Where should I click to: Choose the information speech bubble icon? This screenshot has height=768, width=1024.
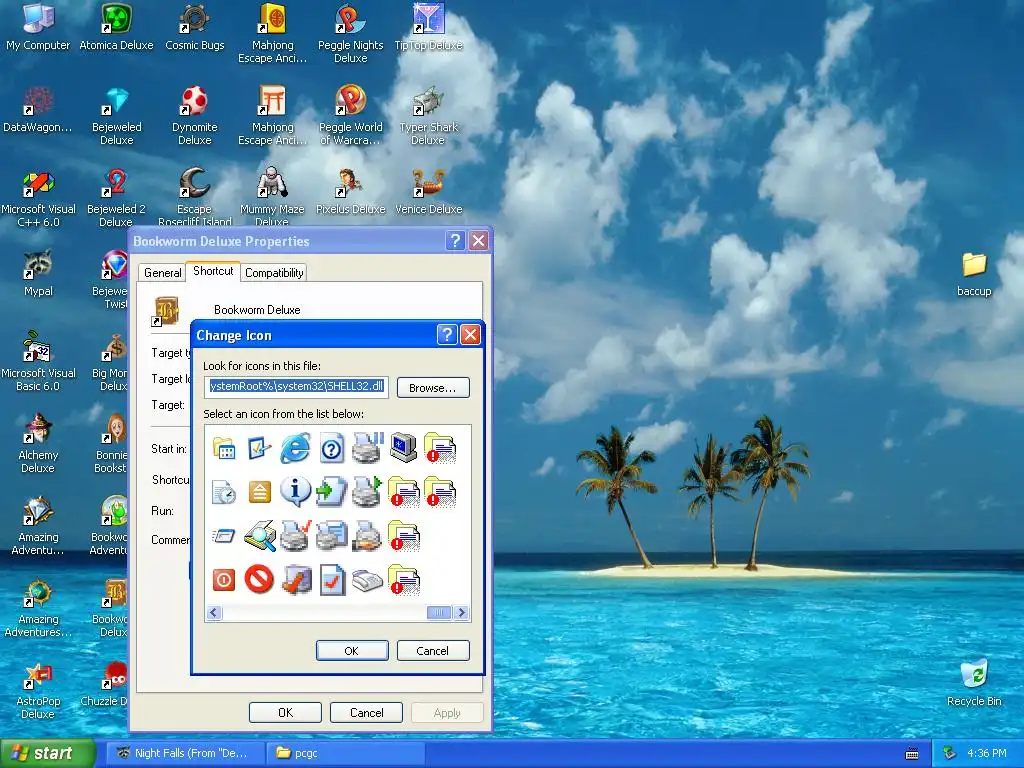point(295,492)
